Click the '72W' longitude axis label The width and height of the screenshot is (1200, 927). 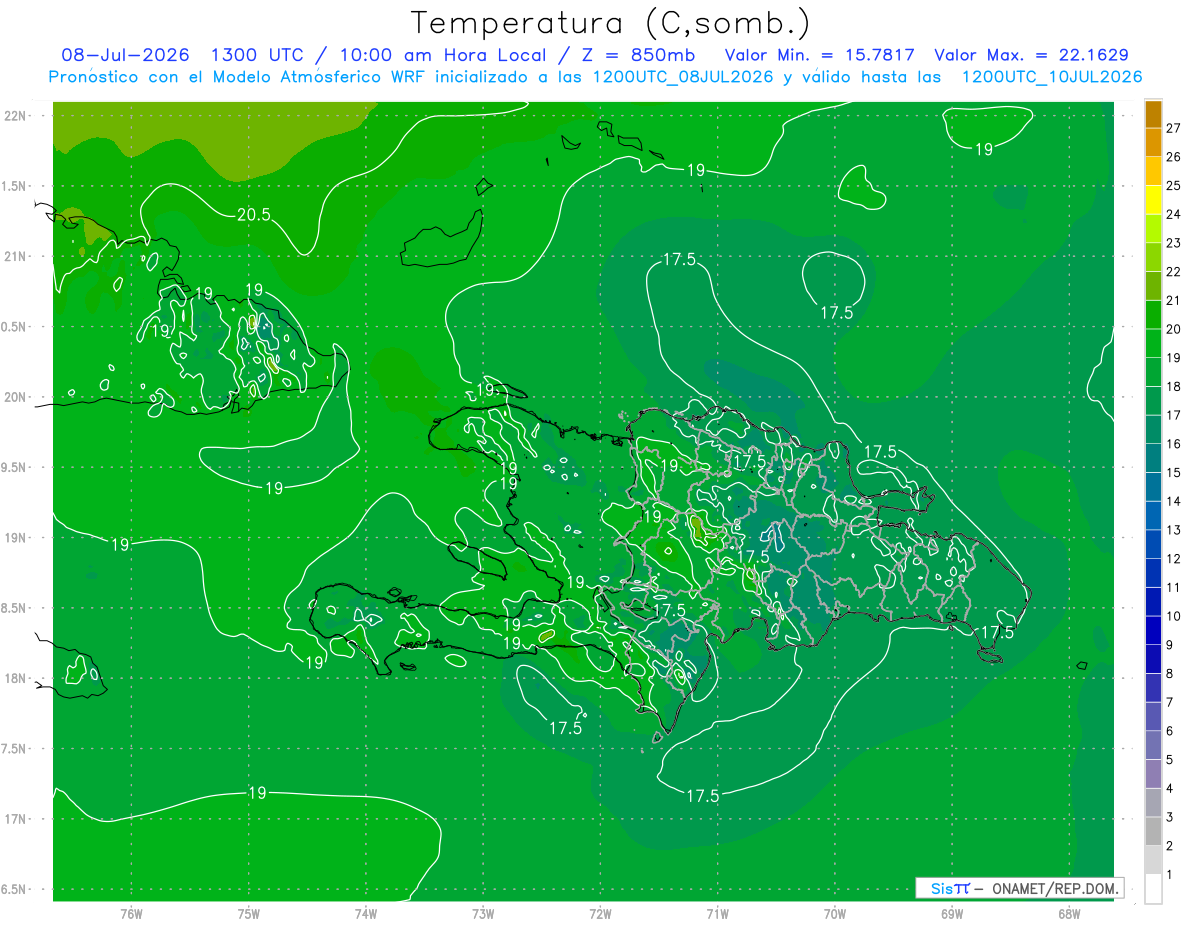[x=601, y=913]
